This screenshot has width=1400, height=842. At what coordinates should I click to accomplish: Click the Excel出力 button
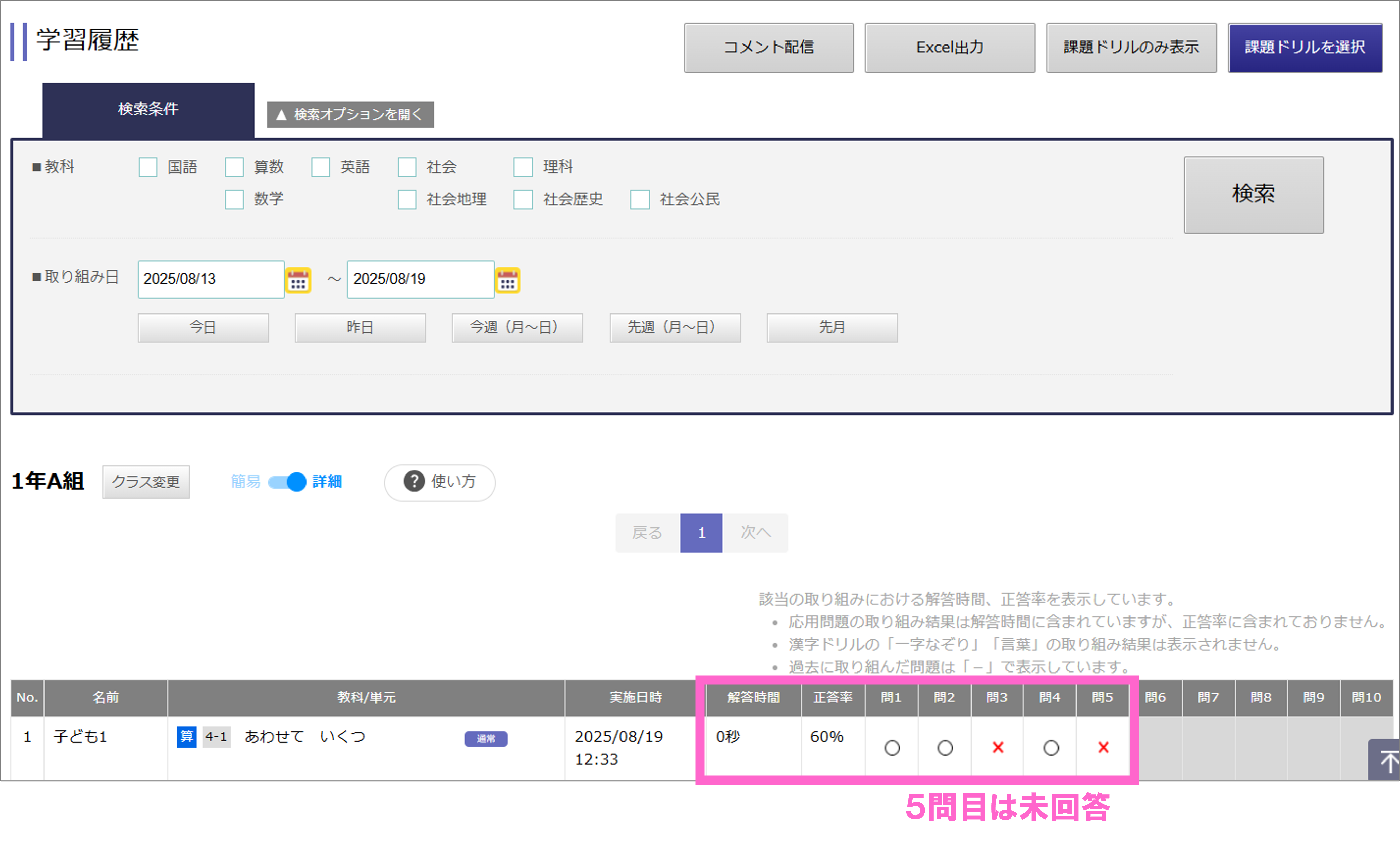coord(949,48)
